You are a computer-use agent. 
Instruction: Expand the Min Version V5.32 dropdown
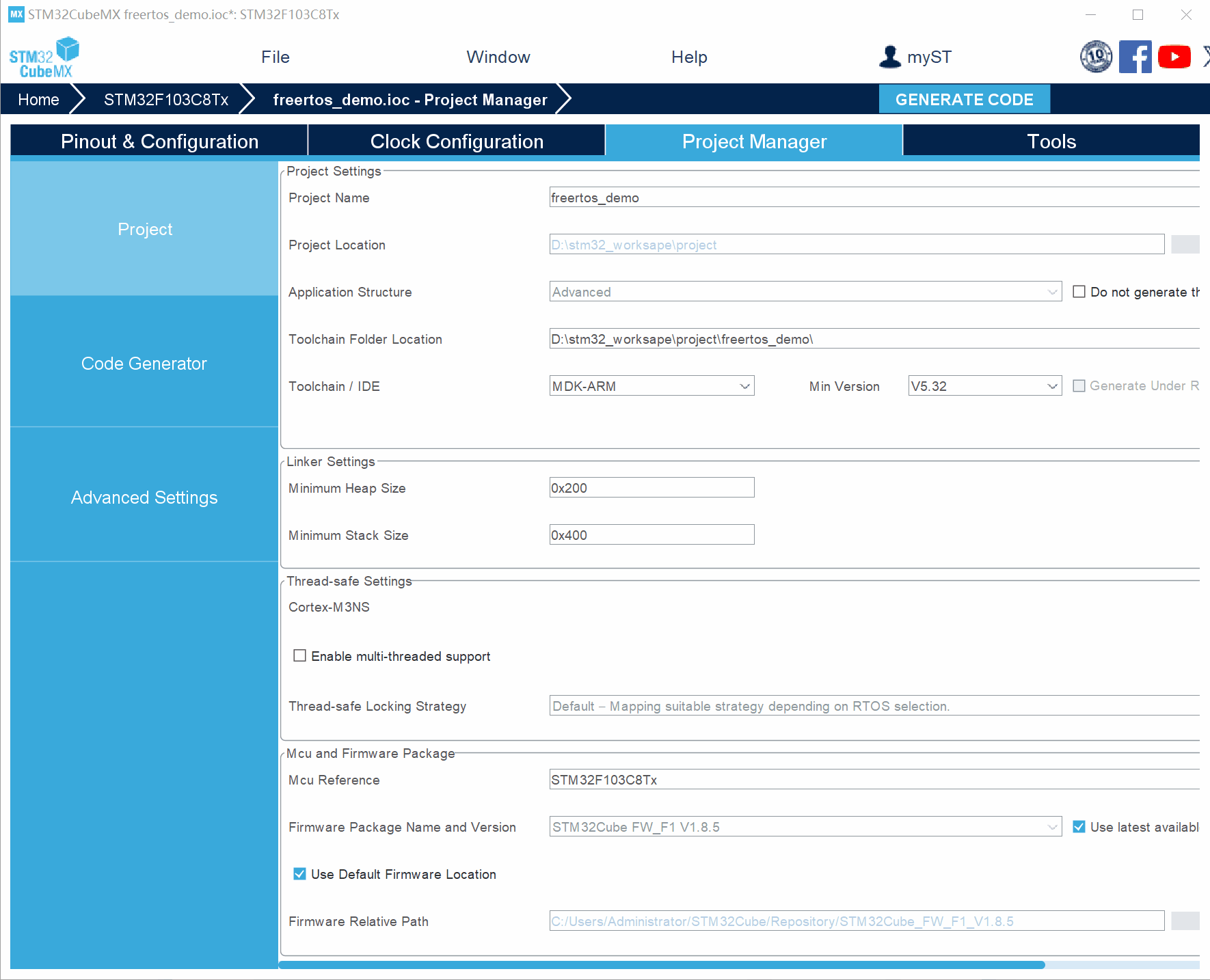[984, 386]
